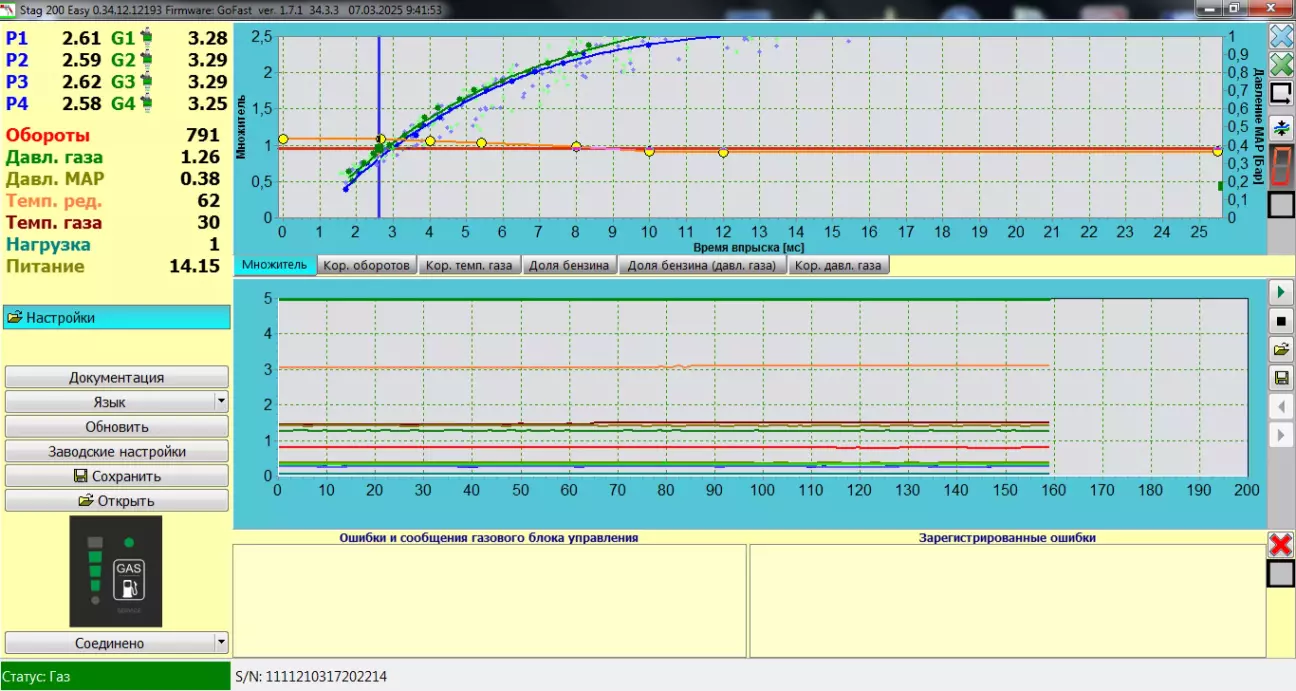Viewport: 1296px width, 691px height.
Task: Stop the oscilloscope with the black stop icon
Action: click(x=1281, y=321)
